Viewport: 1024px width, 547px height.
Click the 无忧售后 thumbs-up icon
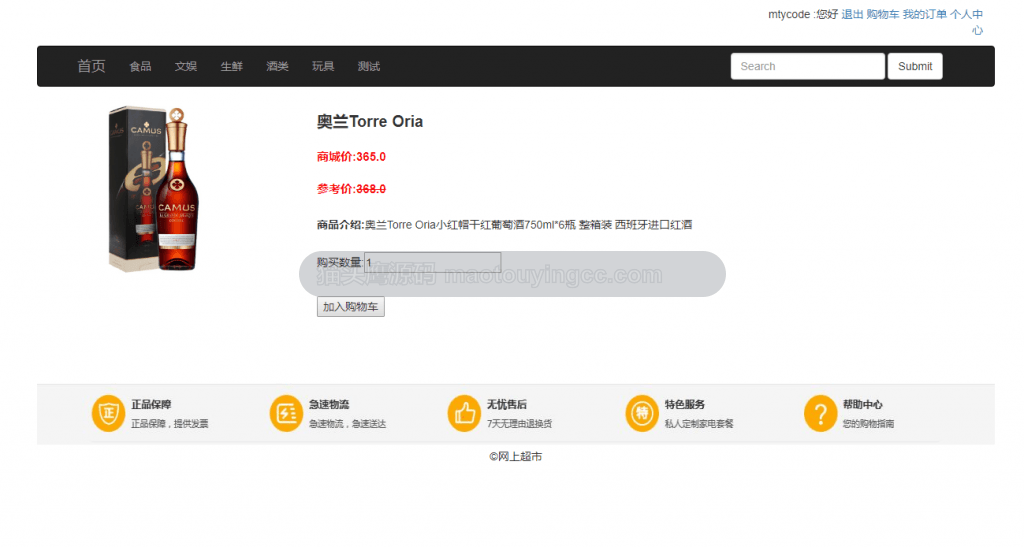(464, 413)
